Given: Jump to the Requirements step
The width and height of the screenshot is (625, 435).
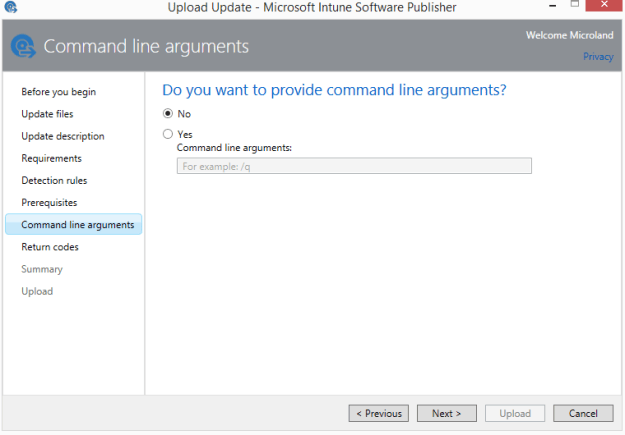Looking at the screenshot, I should click(51, 158).
